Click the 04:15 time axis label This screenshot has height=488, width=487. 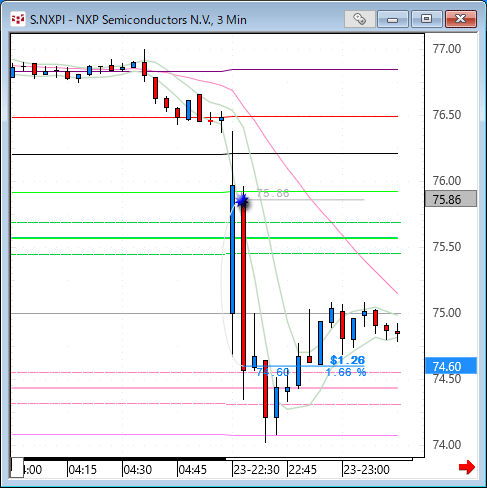[x=82, y=470]
